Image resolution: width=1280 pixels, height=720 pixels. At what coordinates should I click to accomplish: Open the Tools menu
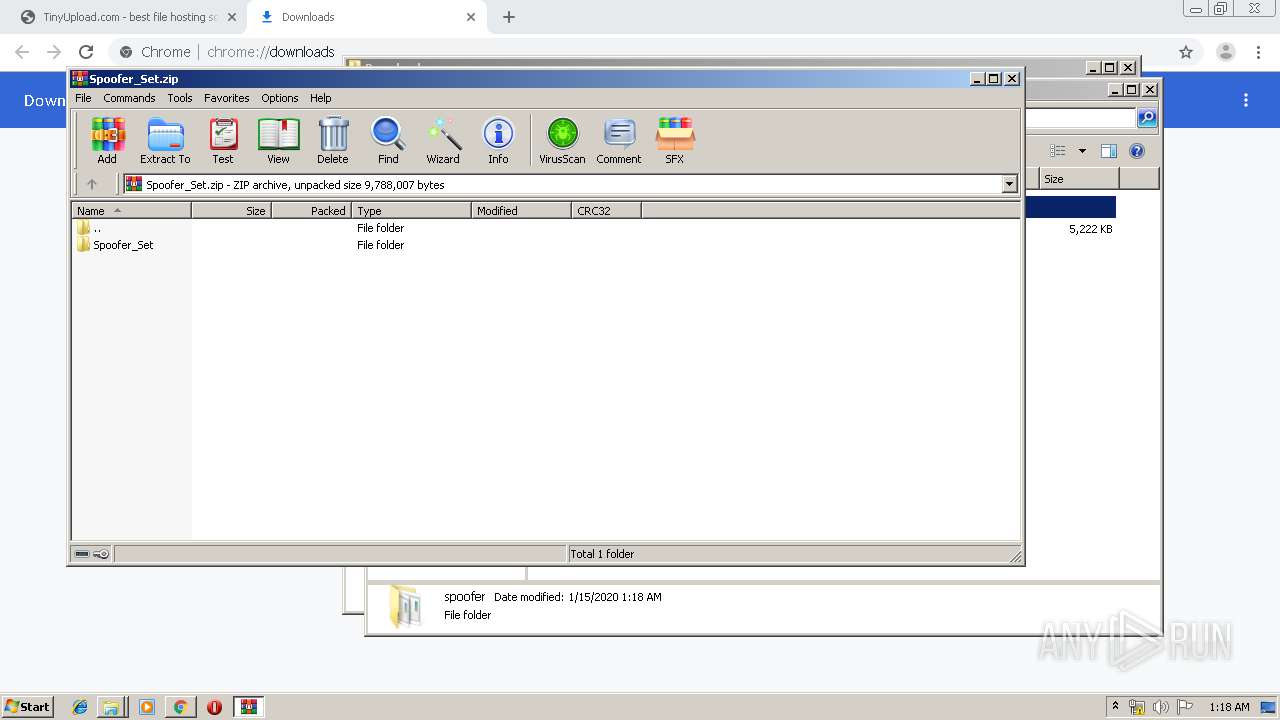click(x=180, y=98)
